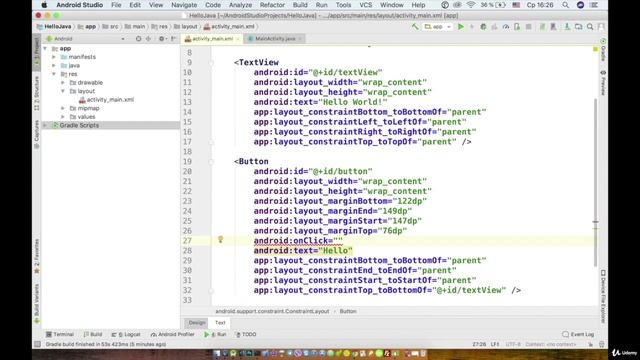Open the Navigate menu
Image resolution: width=640 pixels, height=360 pixels.
pos(184,5)
